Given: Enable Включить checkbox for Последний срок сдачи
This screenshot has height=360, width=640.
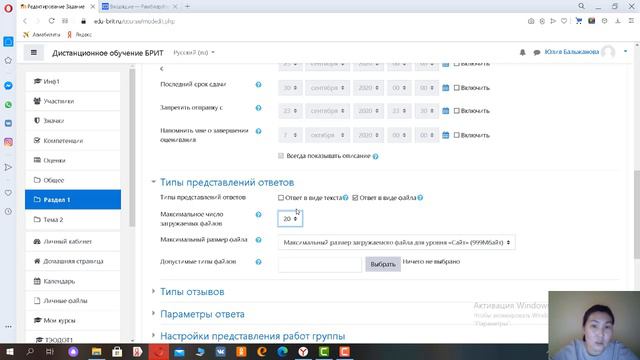Looking at the screenshot, I should point(457,88).
